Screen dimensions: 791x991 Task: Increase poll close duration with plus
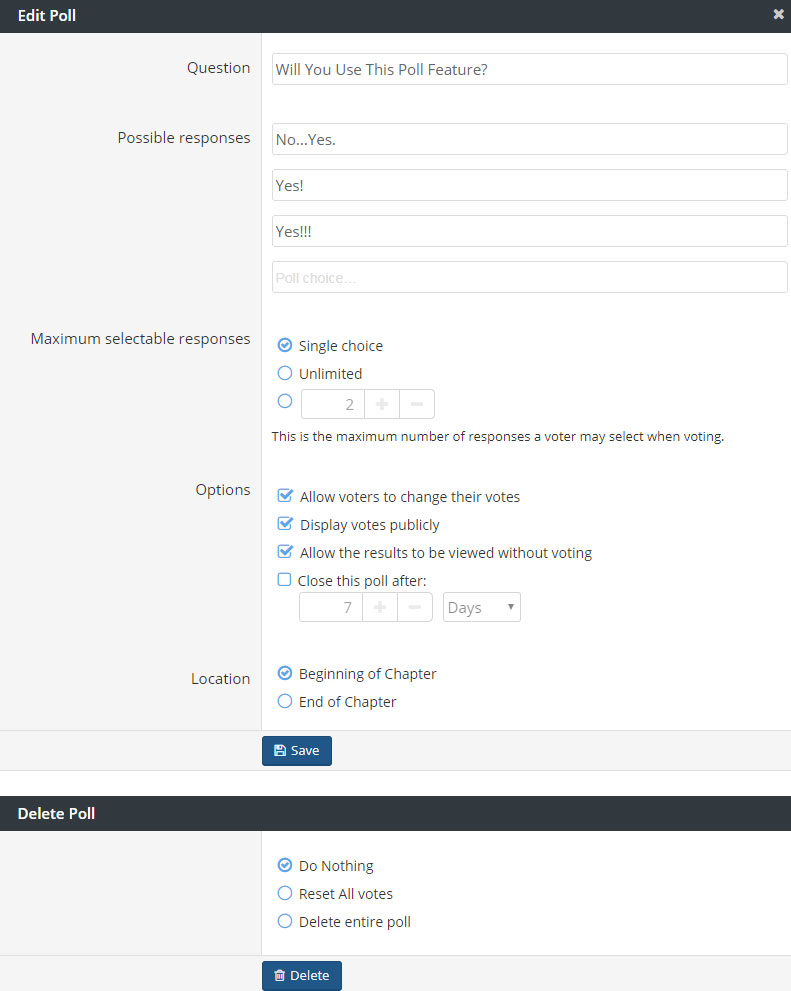point(379,608)
